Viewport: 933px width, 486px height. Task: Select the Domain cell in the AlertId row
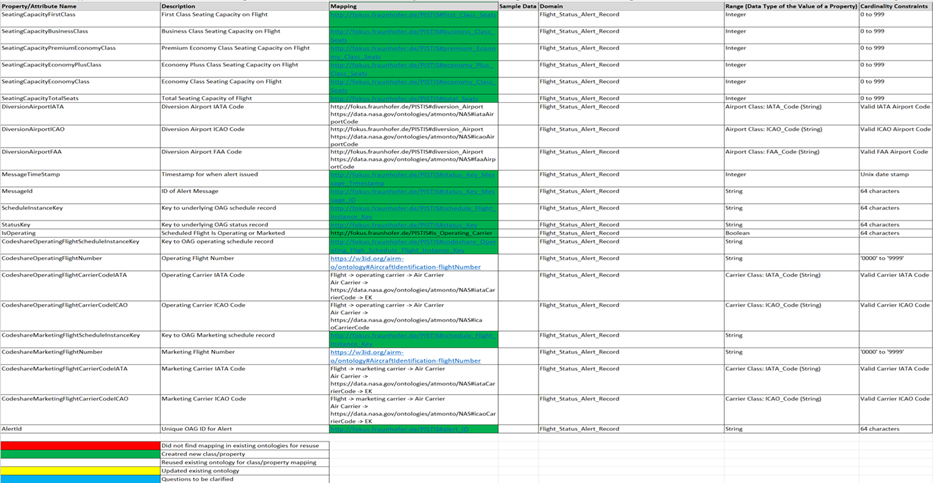tap(631, 429)
